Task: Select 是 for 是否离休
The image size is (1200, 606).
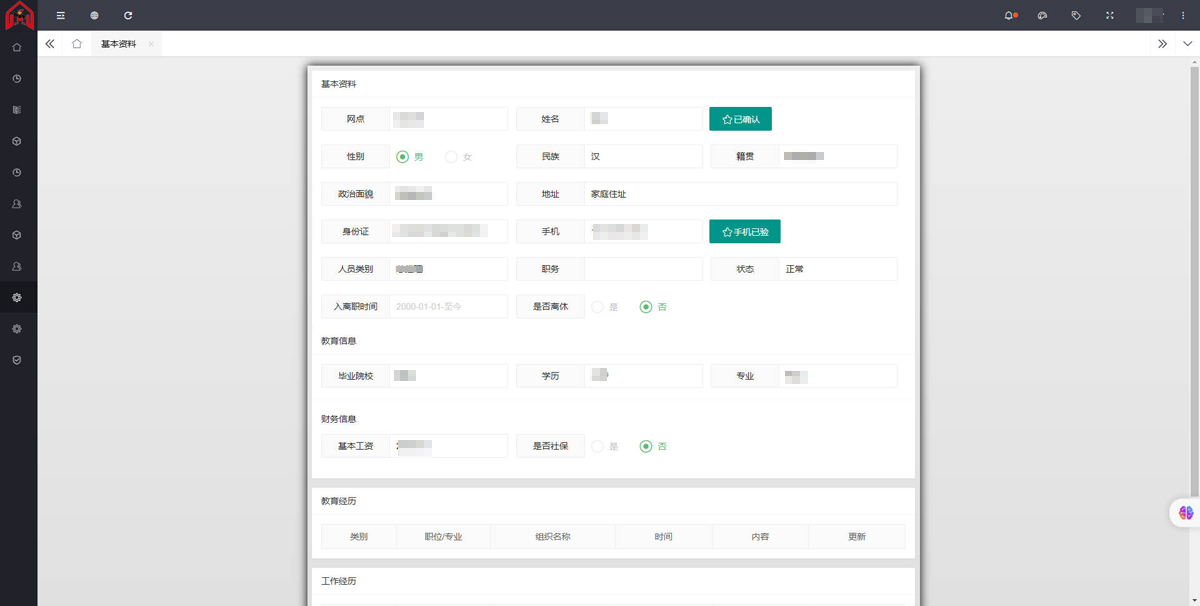Action: pos(597,307)
